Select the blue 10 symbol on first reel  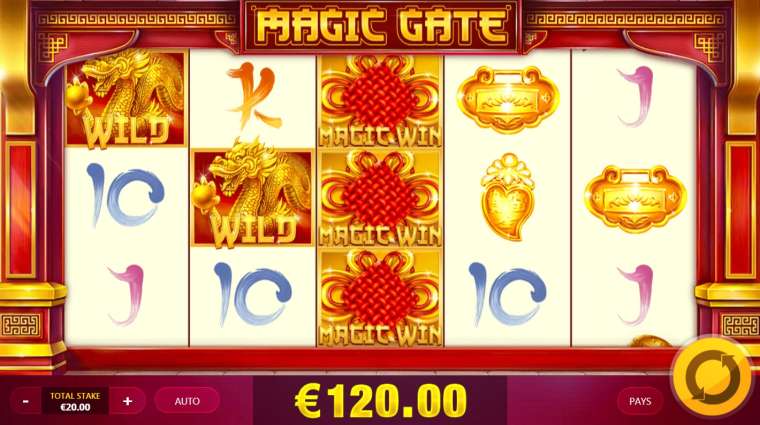tap(126, 195)
